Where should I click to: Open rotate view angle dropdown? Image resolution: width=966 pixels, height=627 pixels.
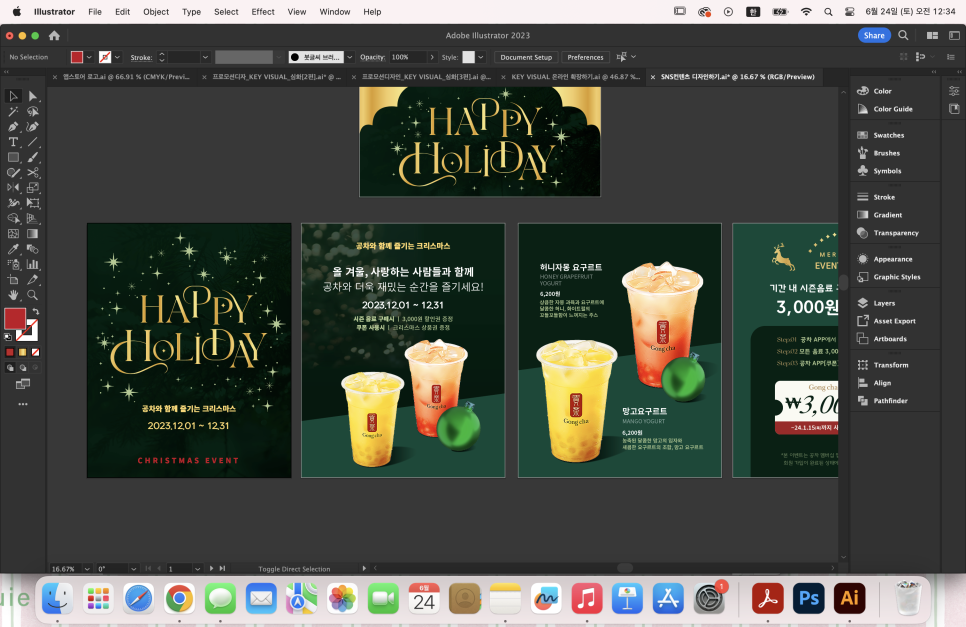(x=133, y=569)
